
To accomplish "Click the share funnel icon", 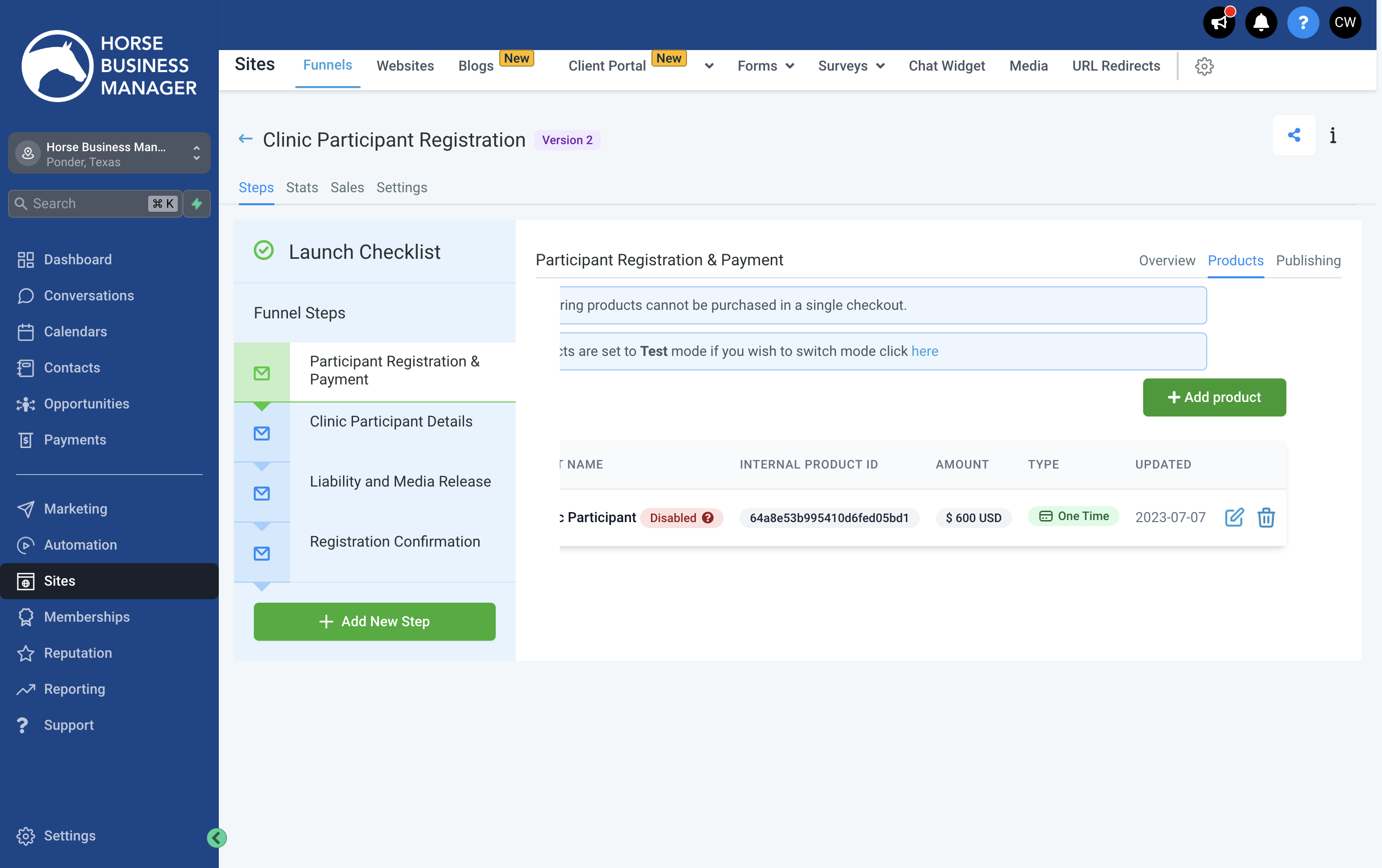I will (x=1293, y=135).
